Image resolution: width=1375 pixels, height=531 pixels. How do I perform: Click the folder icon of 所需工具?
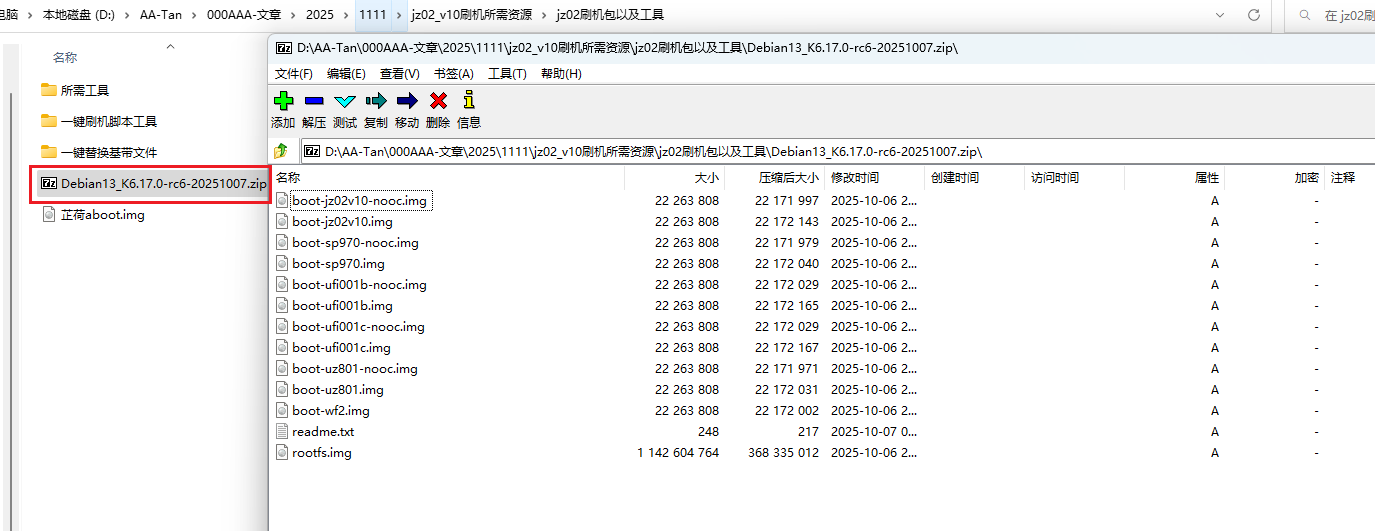[49, 90]
